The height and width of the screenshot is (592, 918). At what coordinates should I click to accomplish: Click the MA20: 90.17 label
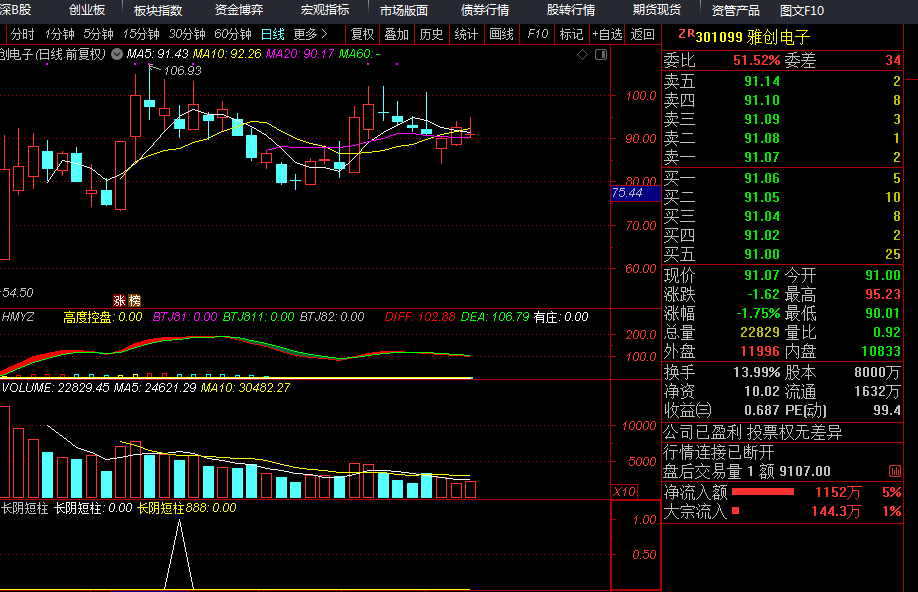tap(300, 54)
